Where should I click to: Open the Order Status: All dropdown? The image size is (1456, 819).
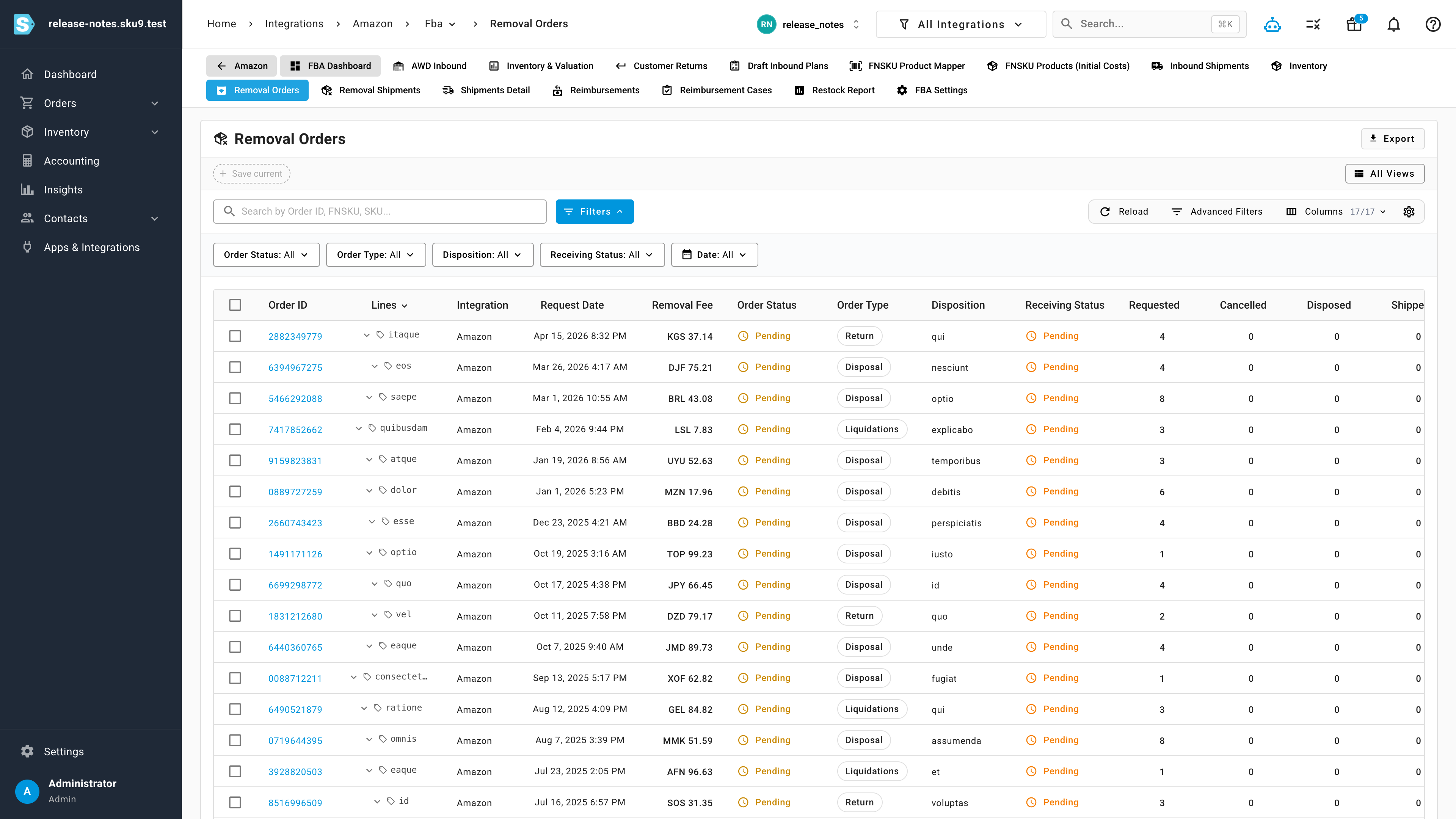pos(266,254)
